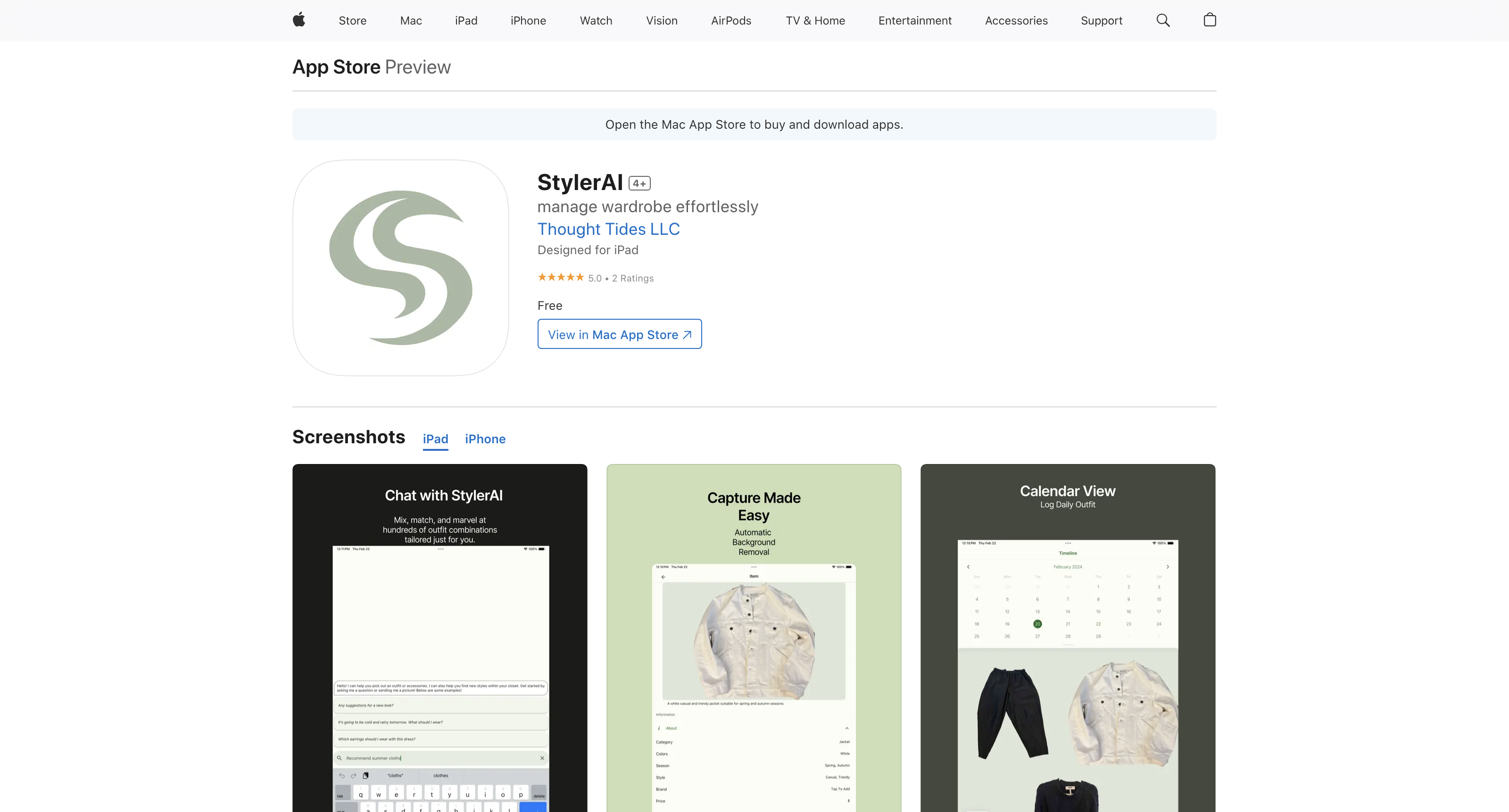
Task: Open the iPhone nav menu
Action: [528, 20]
